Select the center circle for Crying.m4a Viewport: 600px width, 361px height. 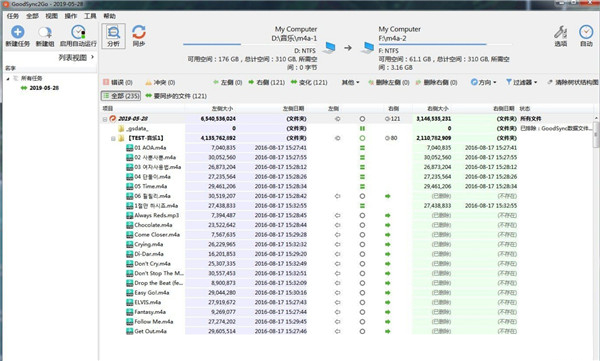(362, 244)
